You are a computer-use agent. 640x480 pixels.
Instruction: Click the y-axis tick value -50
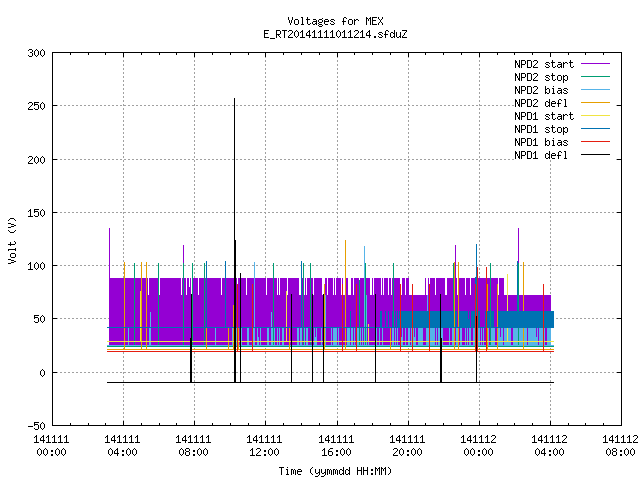[36, 426]
